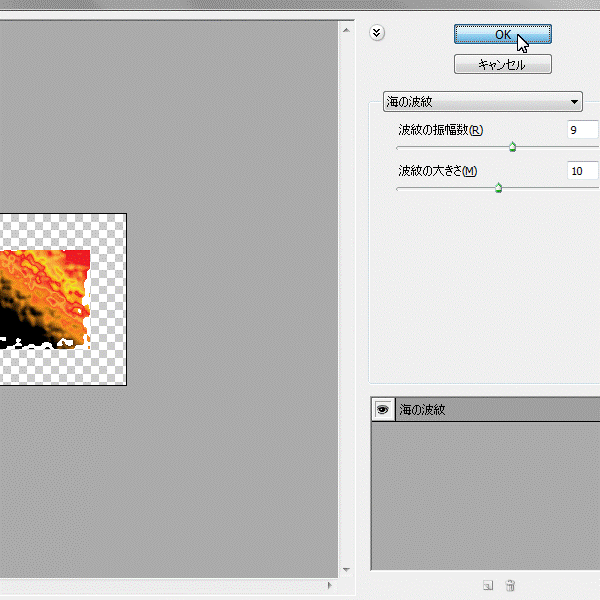600x600 pixels.
Task: Open the 海の波紋 filter dropdown
Action: pyautogui.click(x=483, y=101)
